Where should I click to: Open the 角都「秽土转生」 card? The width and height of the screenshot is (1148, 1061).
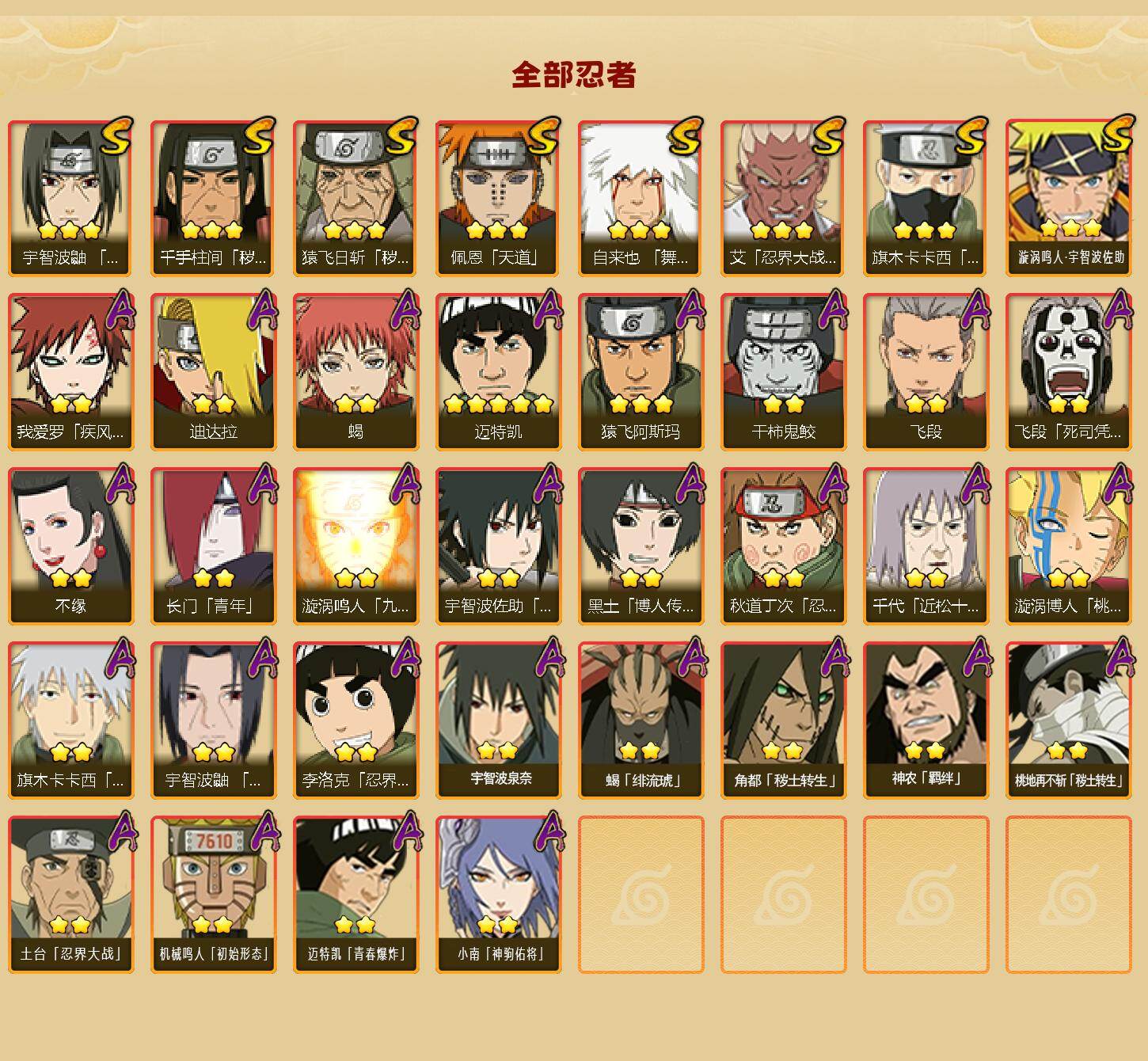783,721
